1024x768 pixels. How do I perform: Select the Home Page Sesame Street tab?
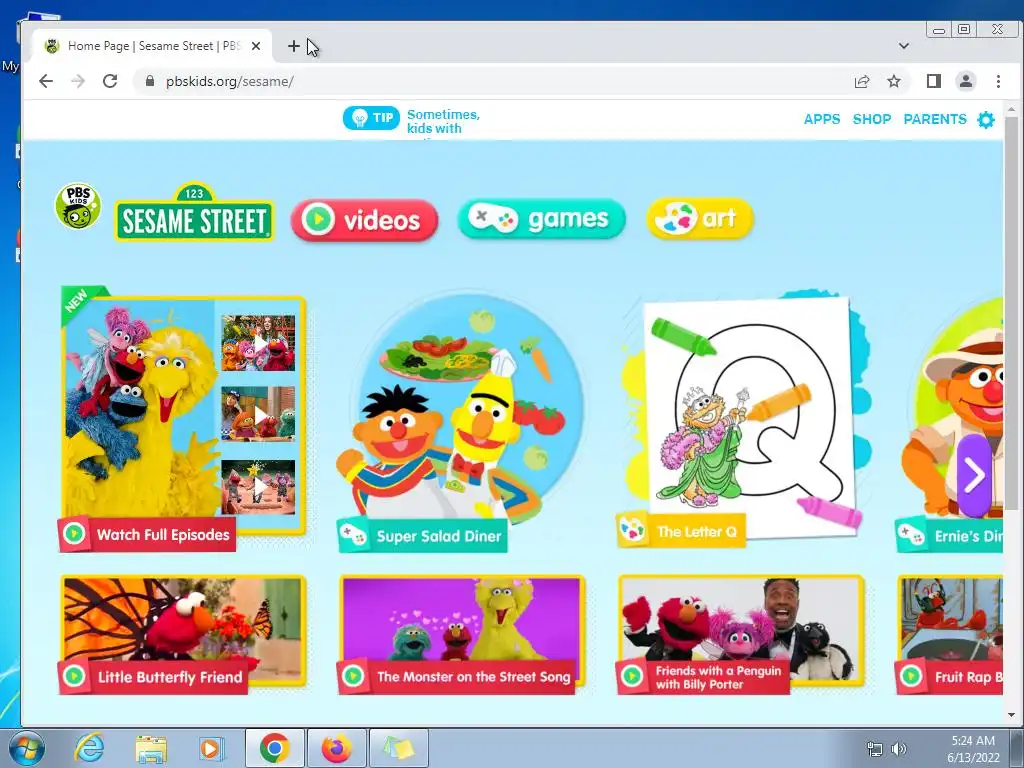152,46
